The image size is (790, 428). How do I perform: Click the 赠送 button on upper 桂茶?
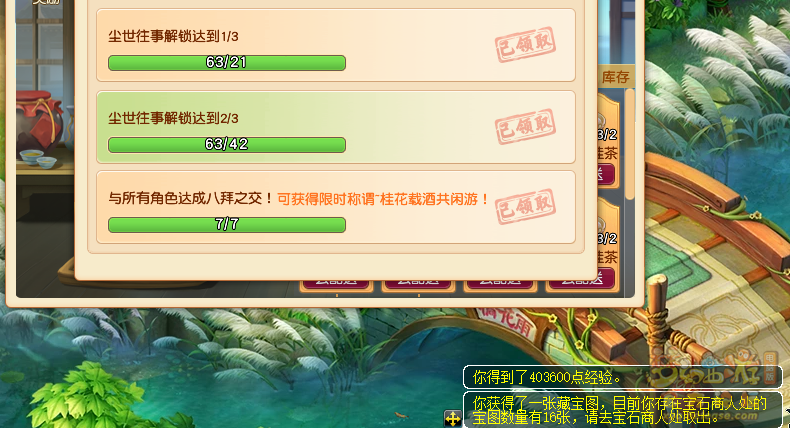click(x=606, y=174)
